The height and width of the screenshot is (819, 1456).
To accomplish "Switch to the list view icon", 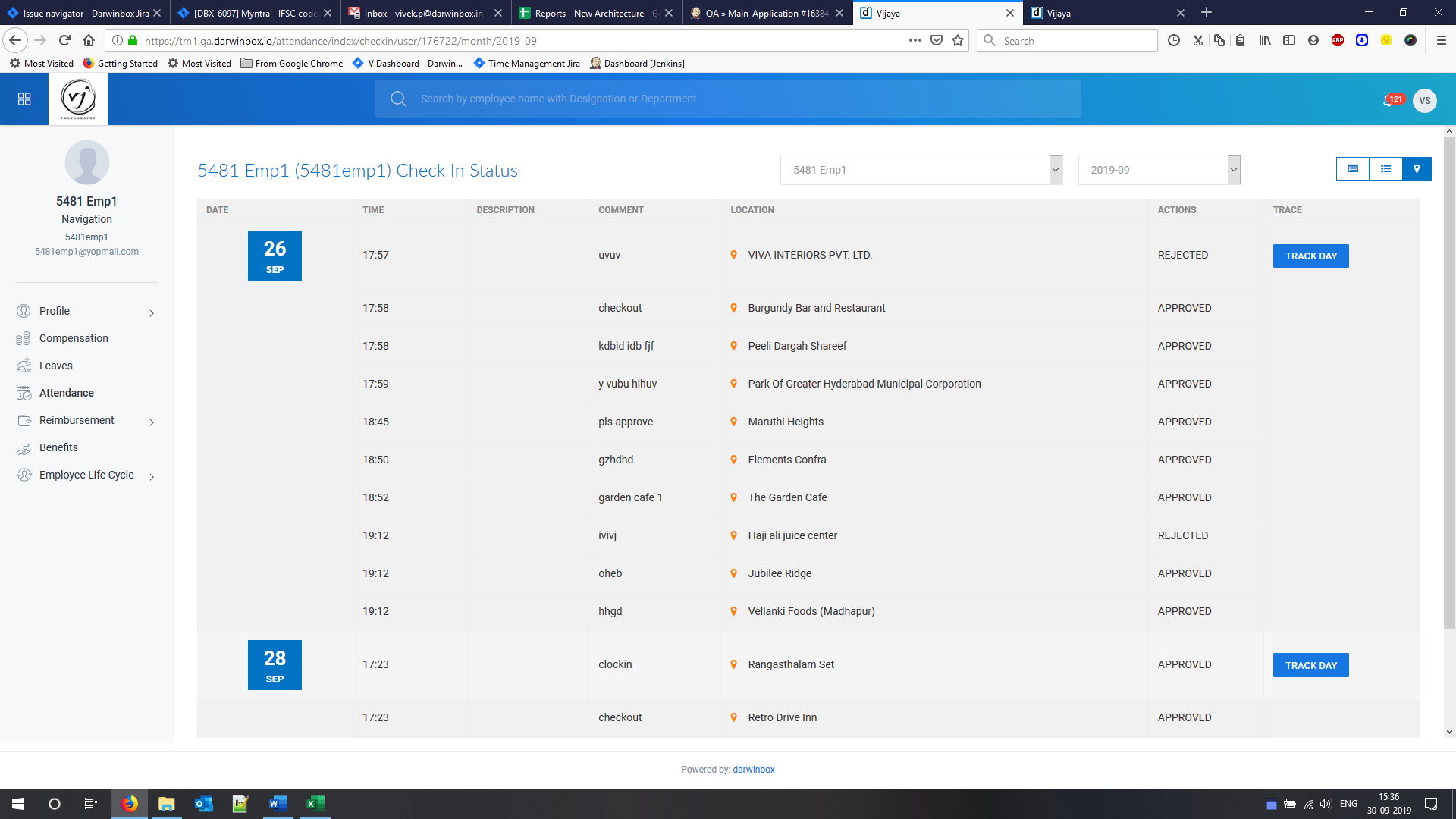I will [x=1385, y=169].
